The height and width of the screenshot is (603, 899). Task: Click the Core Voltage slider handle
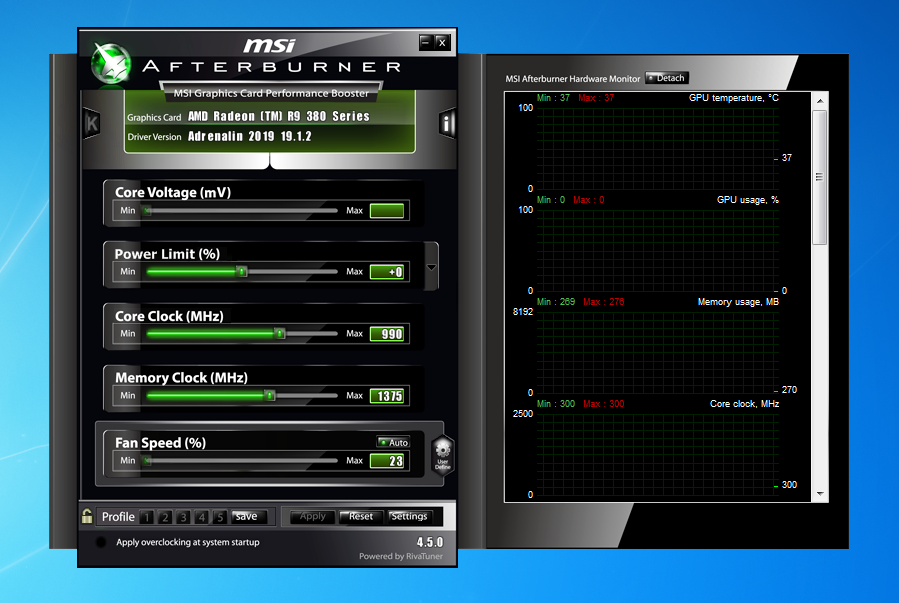[x=147, y=210]
